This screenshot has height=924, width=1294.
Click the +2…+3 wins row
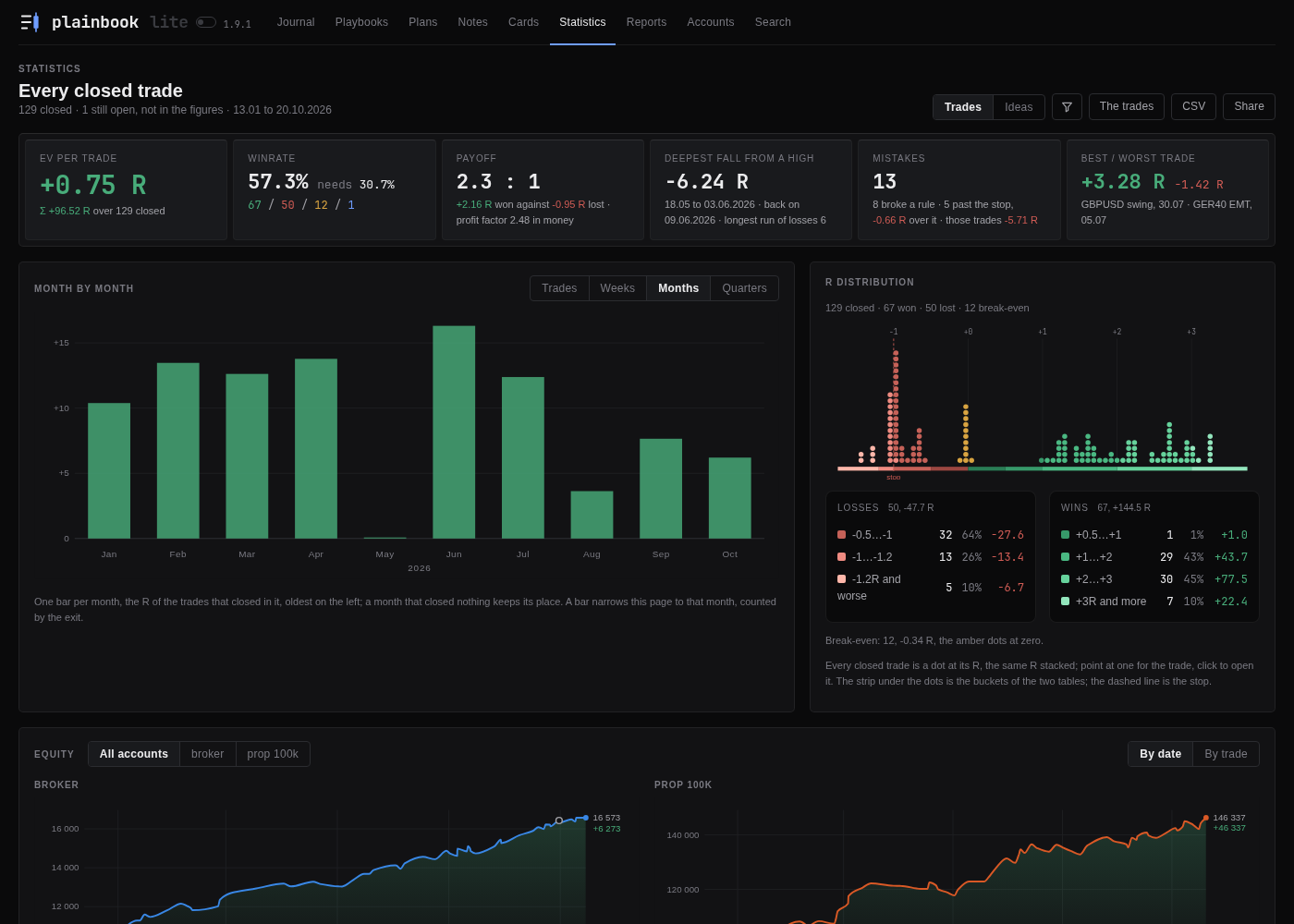[1154, 579]
